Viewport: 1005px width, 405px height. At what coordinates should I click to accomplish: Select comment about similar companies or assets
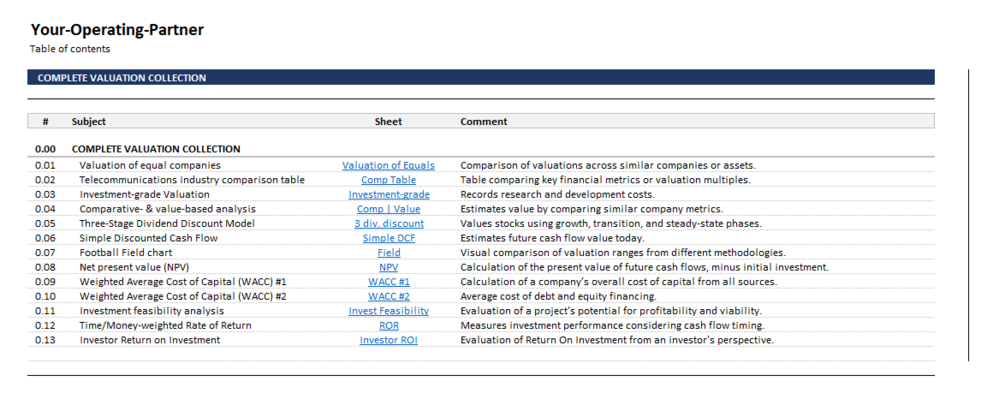point(608,165)
